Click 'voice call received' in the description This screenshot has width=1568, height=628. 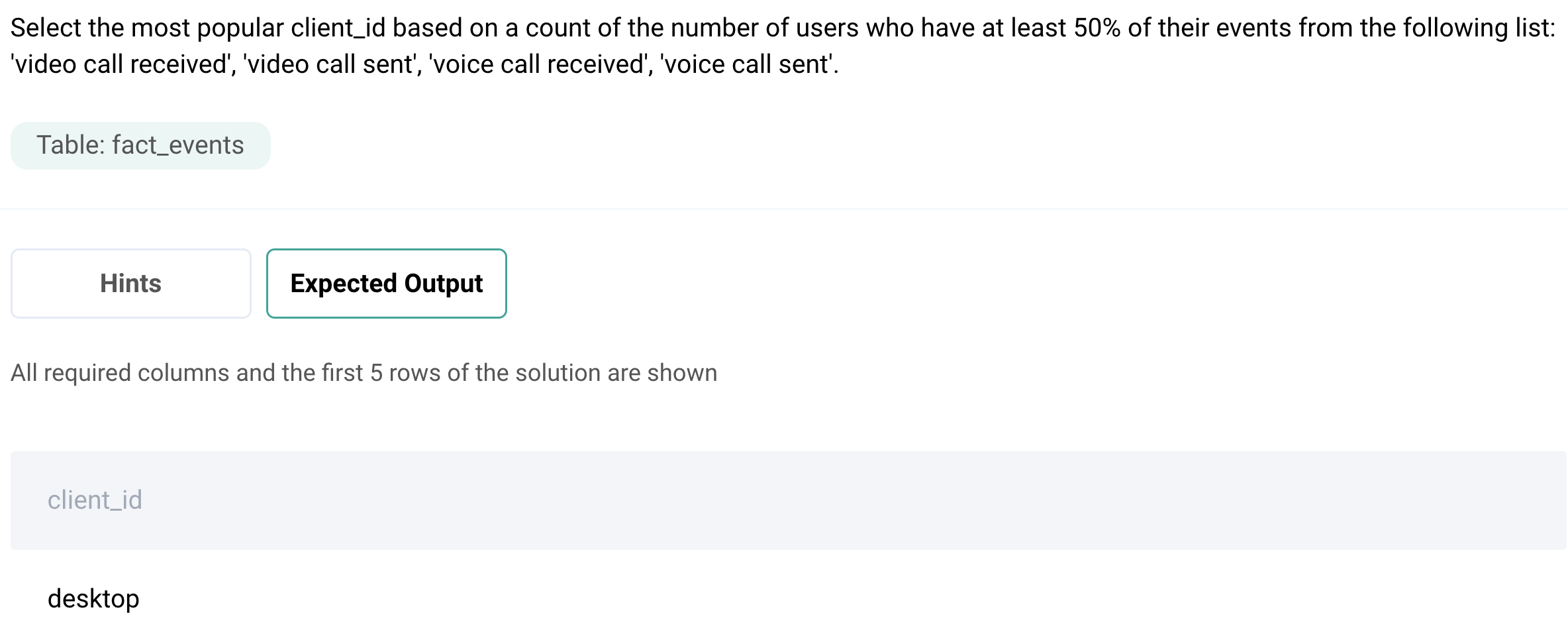538,64
